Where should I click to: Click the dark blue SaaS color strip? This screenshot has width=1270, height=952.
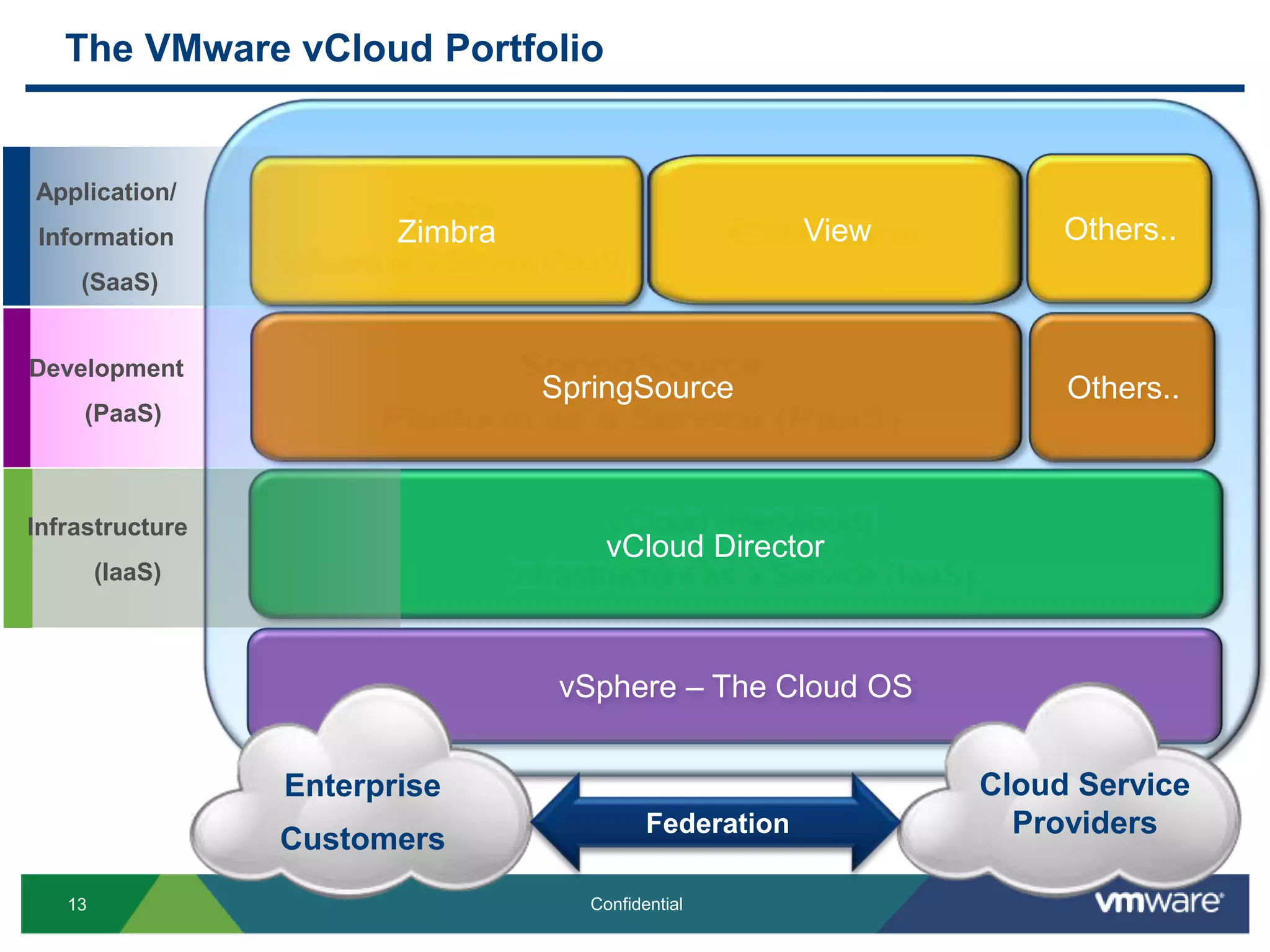tap(17, 226)
